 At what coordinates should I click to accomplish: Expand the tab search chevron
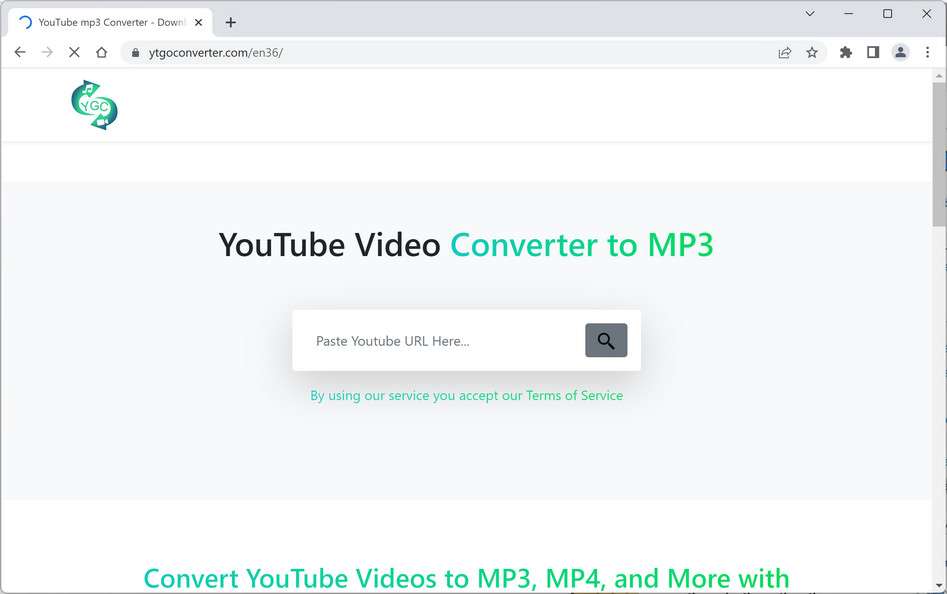(810, 13)
